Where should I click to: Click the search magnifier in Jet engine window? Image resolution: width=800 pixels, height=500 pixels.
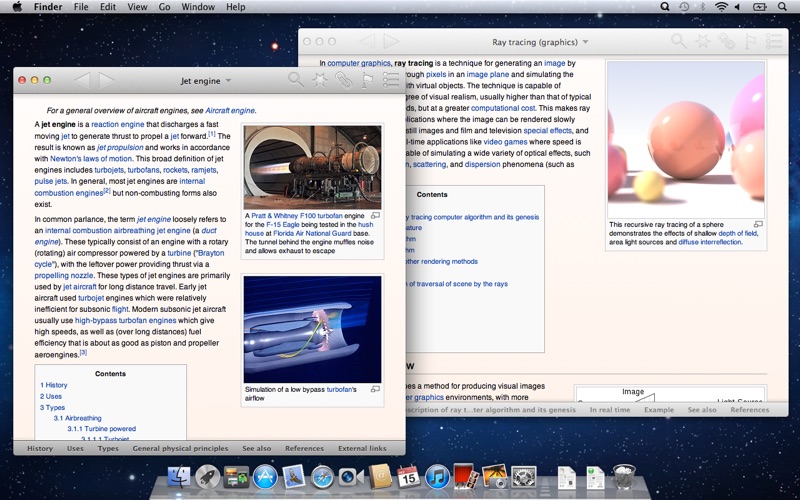(x=296, y=80)
